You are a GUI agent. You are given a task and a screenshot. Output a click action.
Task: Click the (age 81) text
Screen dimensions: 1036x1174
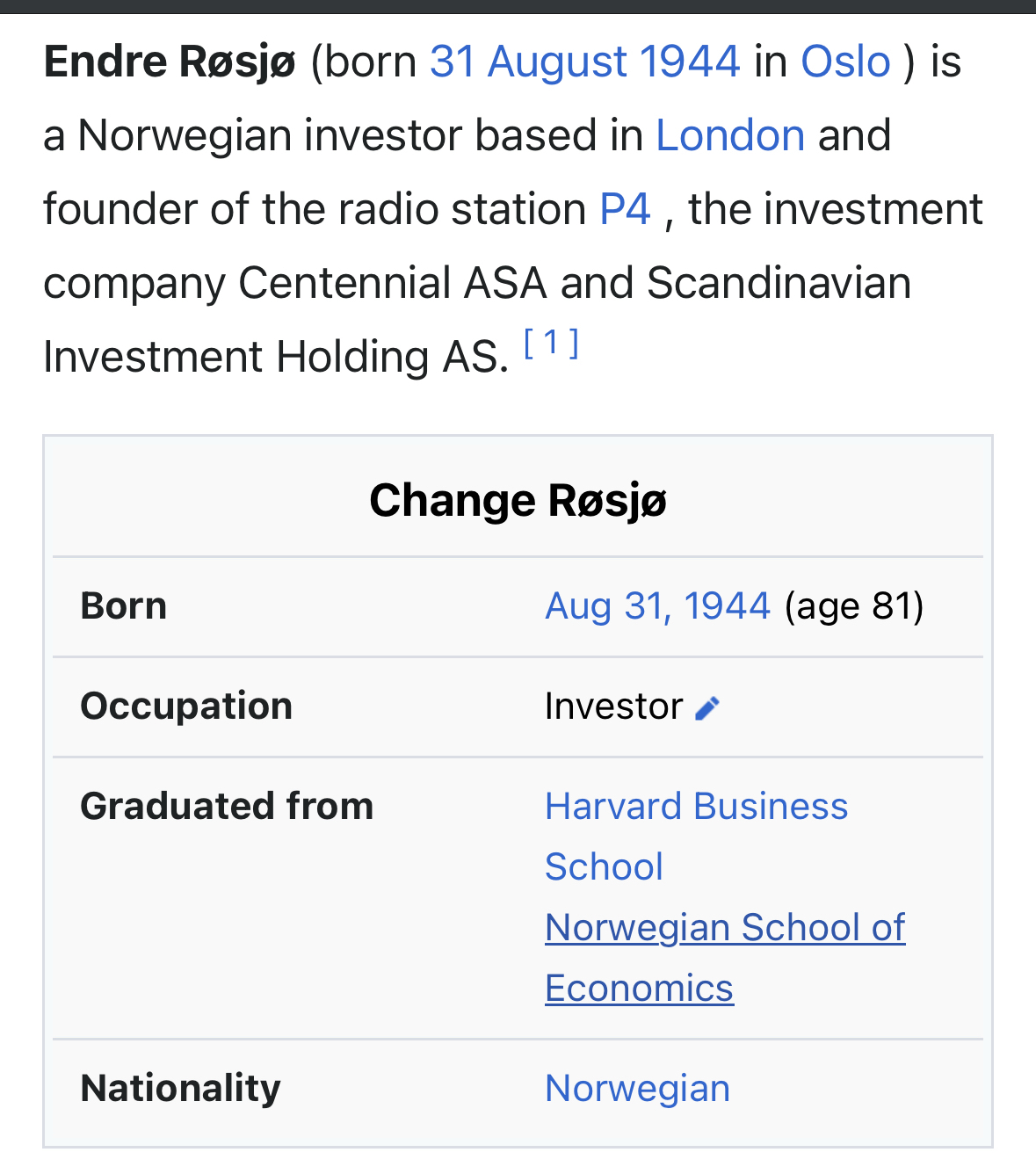click(x=853, y=606)
